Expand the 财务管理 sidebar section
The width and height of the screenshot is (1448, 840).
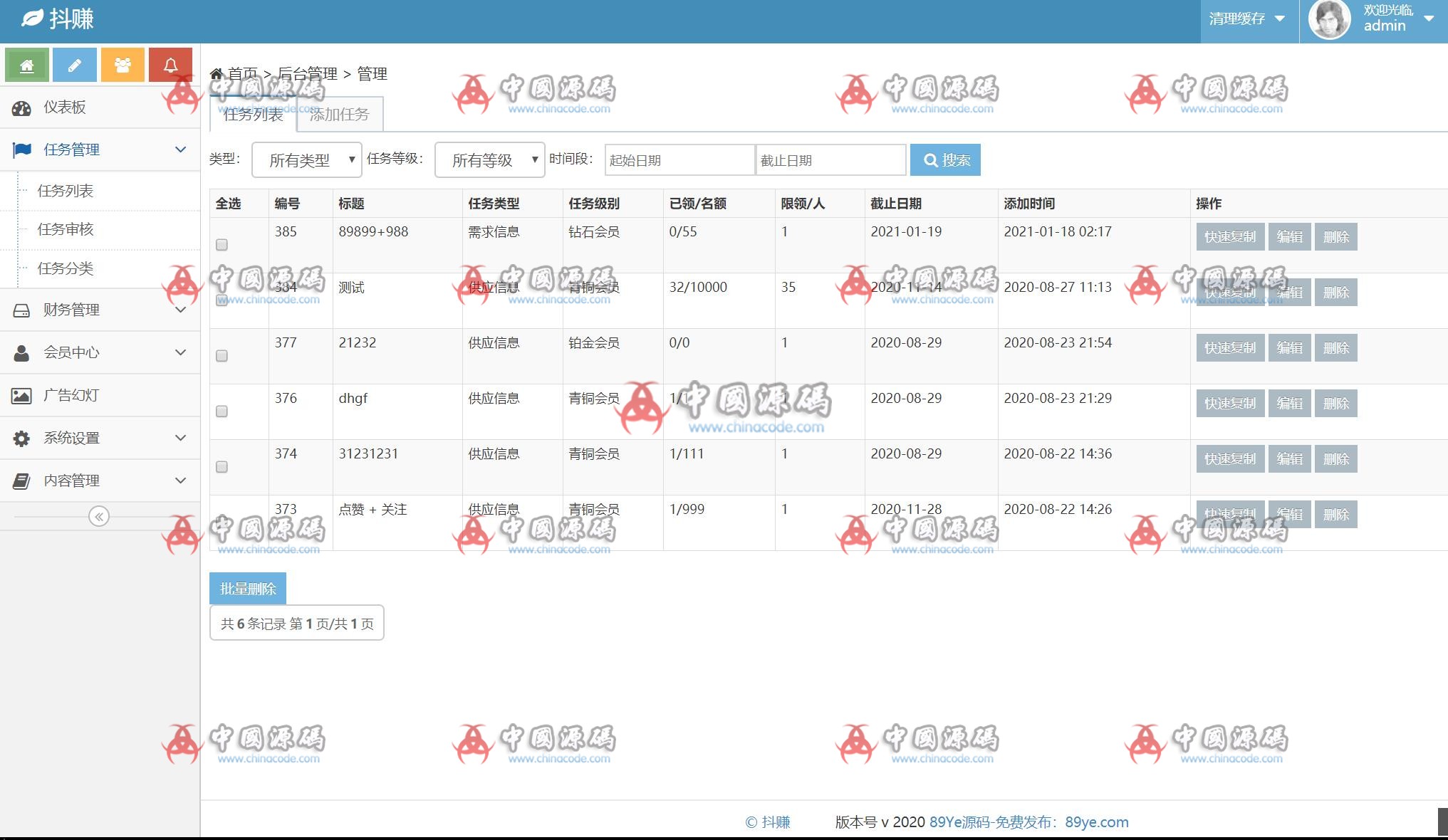(73, 310)
